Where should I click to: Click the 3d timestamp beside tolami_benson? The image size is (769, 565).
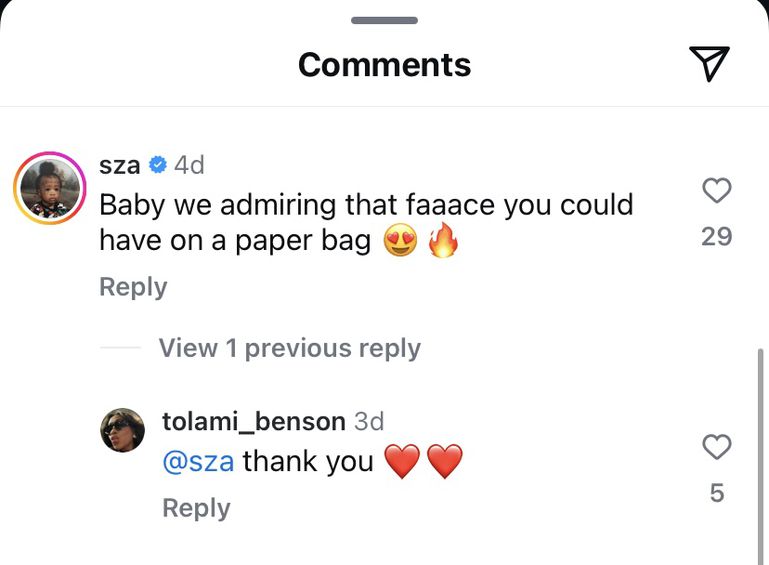(x=369, y=421)
